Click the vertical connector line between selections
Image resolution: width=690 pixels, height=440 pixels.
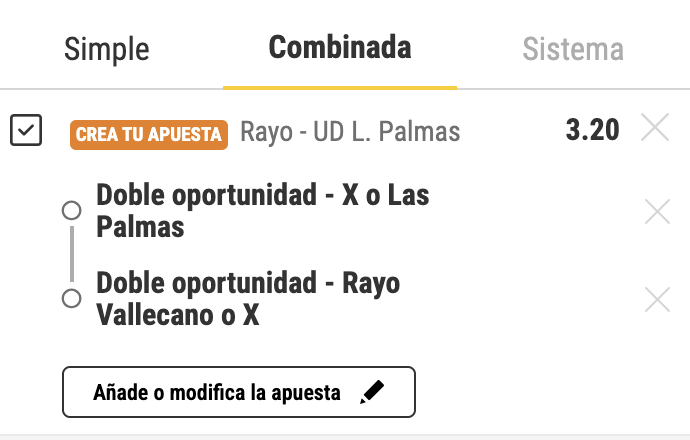pyautogui.click(x=72, y=254)
